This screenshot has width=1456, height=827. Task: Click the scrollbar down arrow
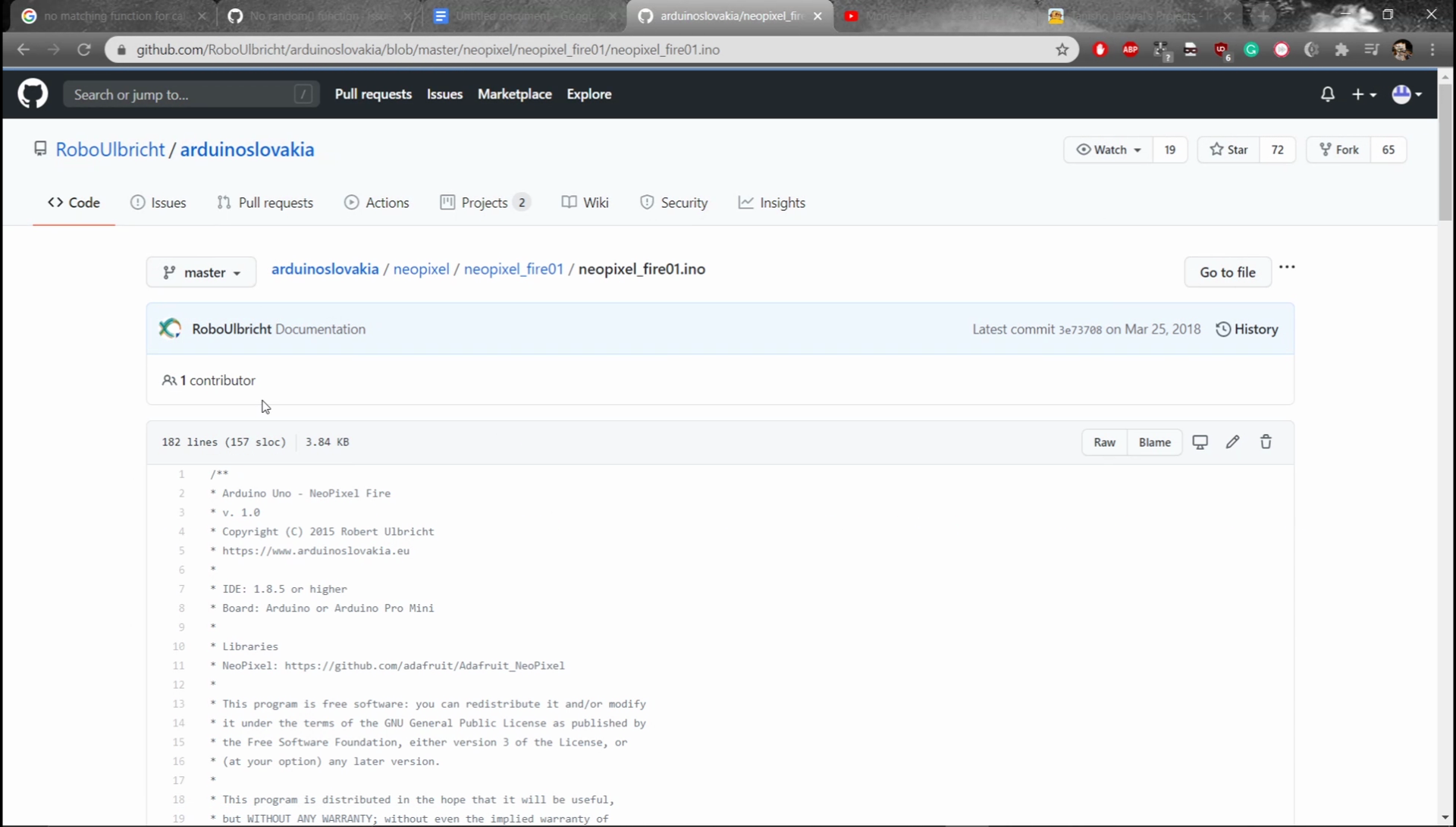click(x=1445, y=817)
